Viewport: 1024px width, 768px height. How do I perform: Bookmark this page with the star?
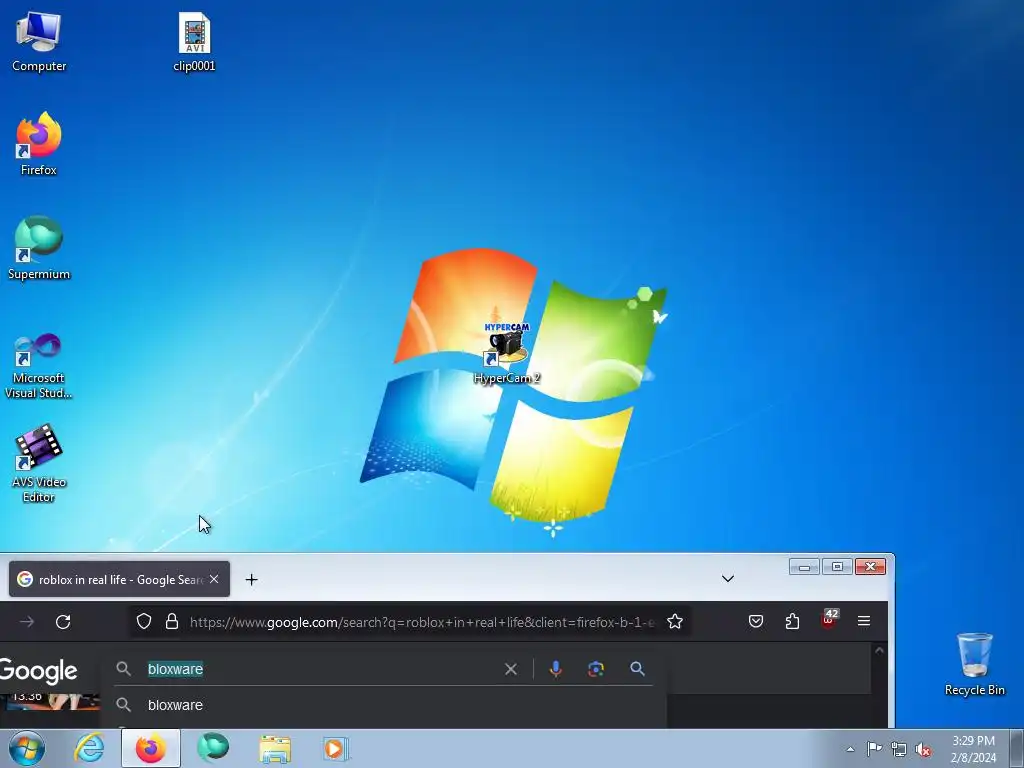(x=675, y=622)
